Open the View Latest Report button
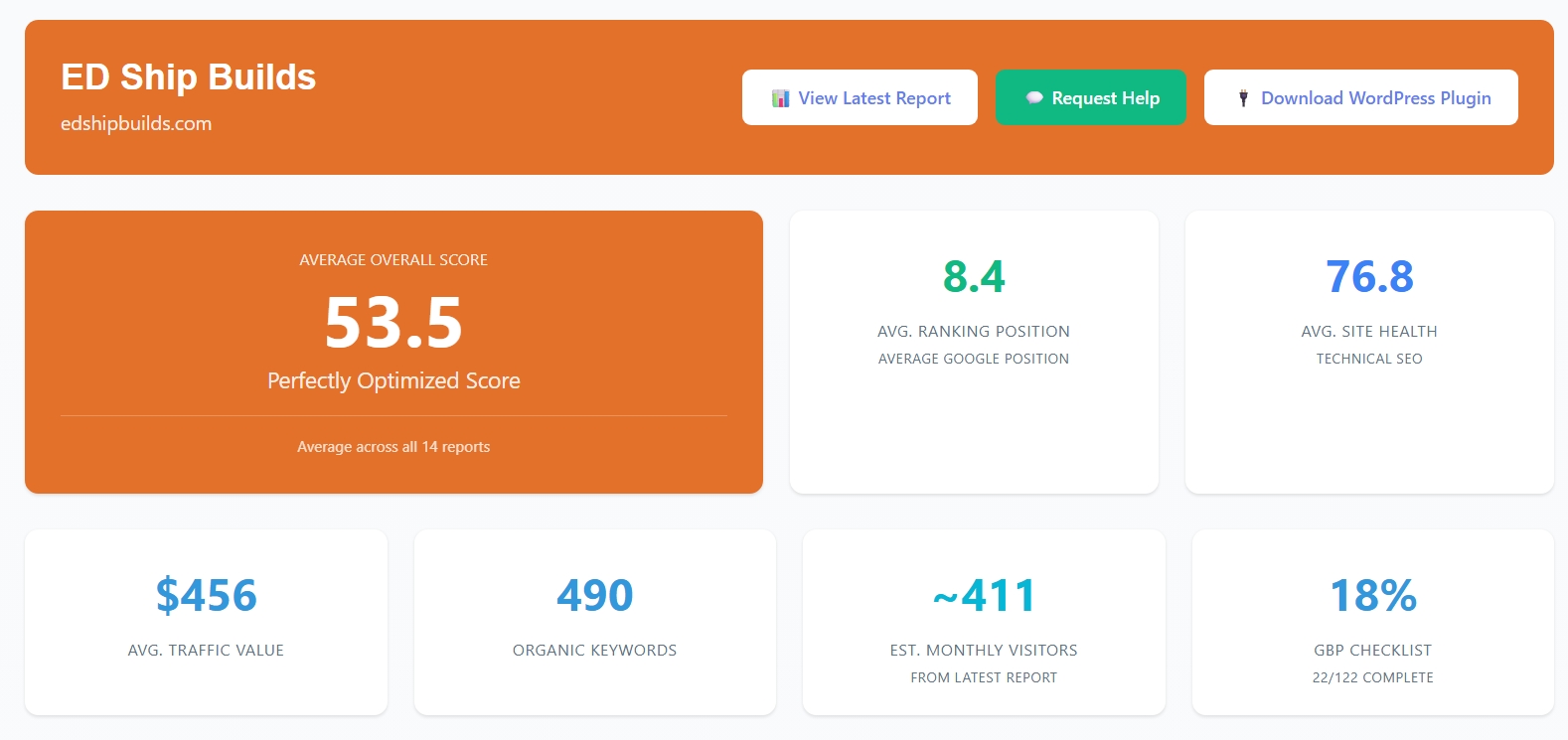The height and width of the screenshot is (740, 1568). click(860, 97)
